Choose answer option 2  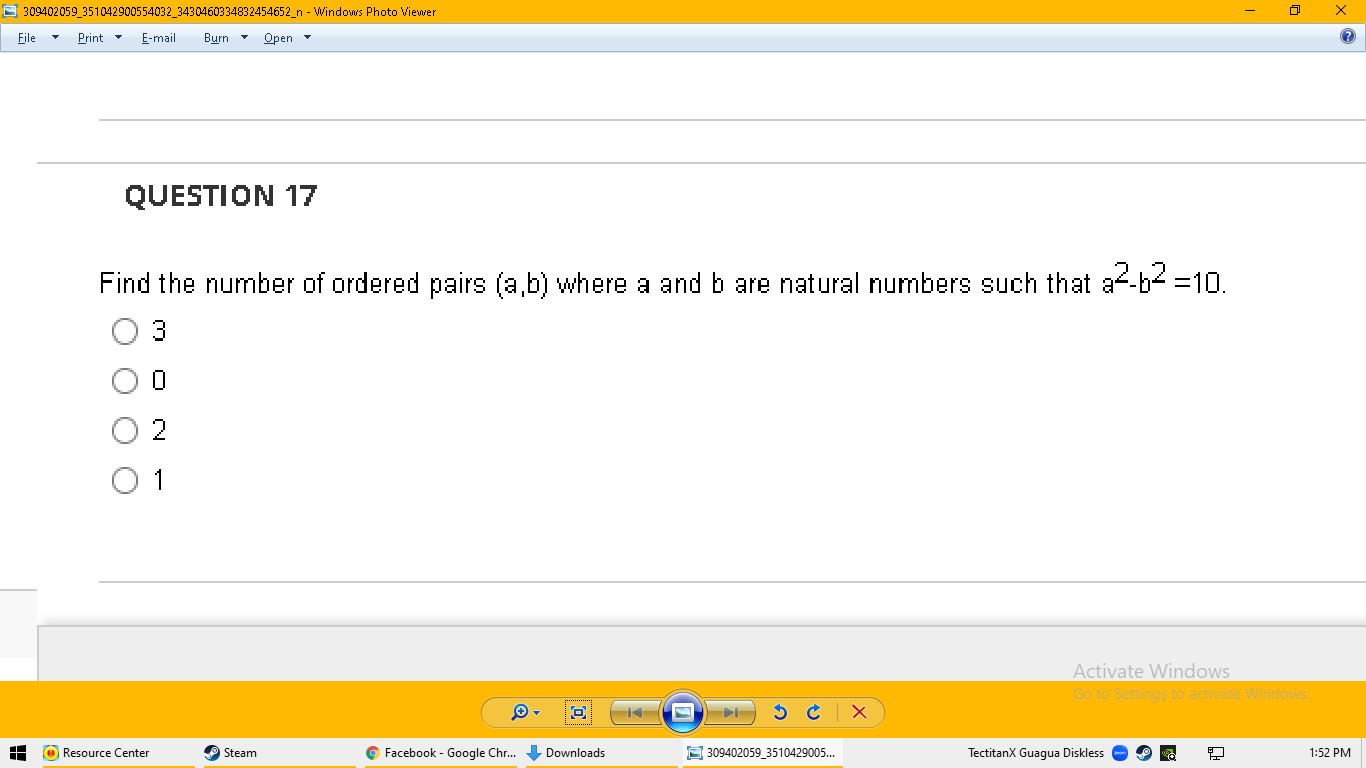click(124, 431)
